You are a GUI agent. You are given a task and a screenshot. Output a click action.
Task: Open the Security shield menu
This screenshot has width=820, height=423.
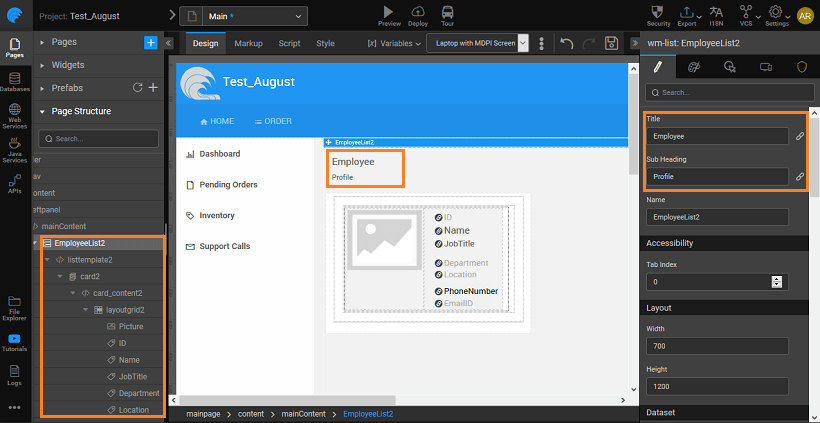coord(659,12)
